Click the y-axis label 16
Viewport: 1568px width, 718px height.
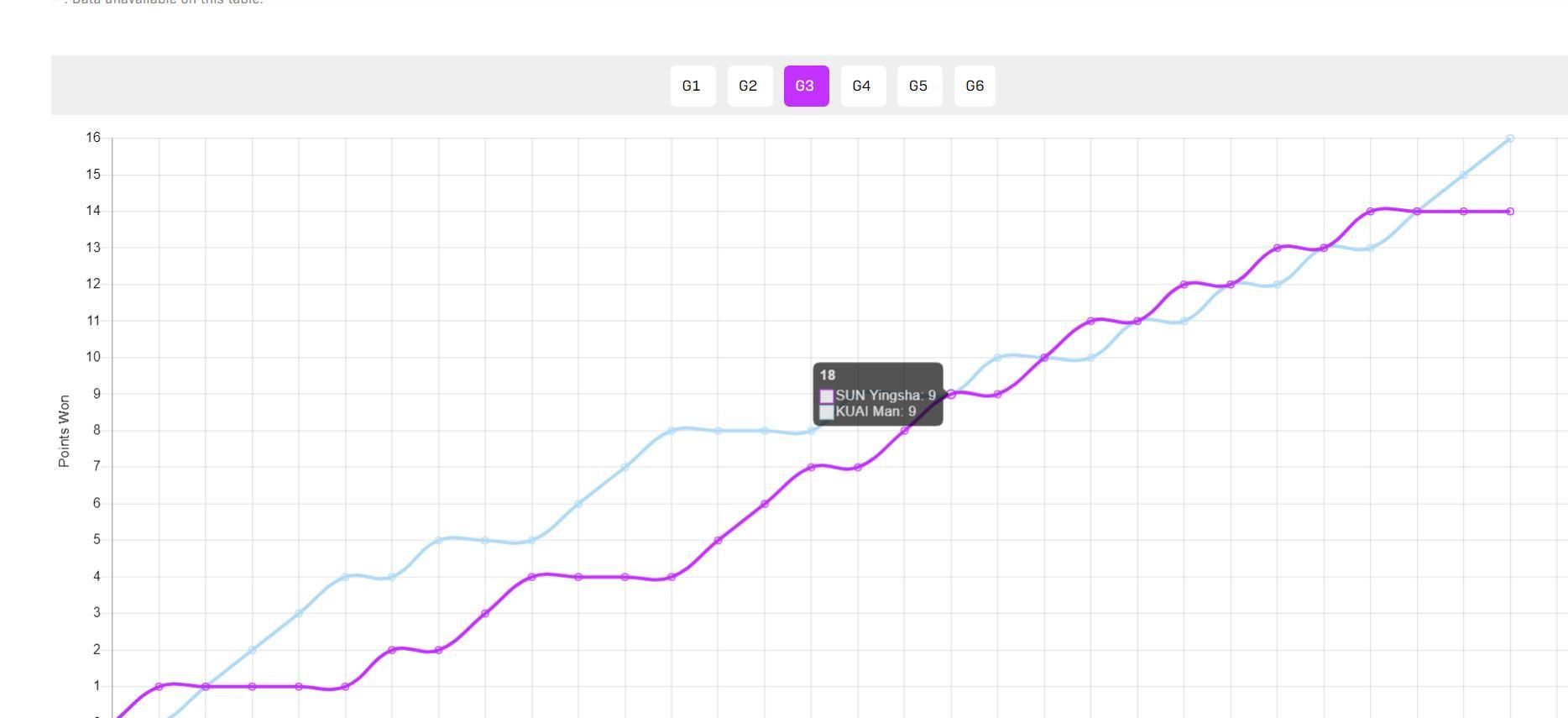pyautogui.click(x=92, y=138)
